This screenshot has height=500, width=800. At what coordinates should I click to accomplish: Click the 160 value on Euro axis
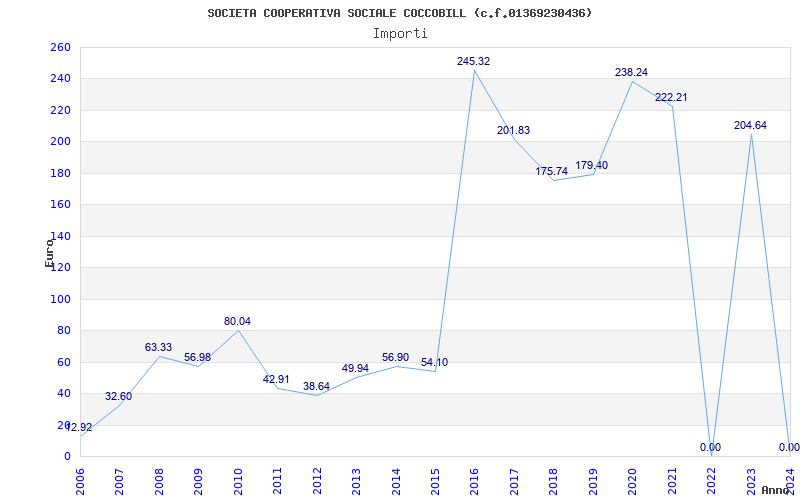60,205
